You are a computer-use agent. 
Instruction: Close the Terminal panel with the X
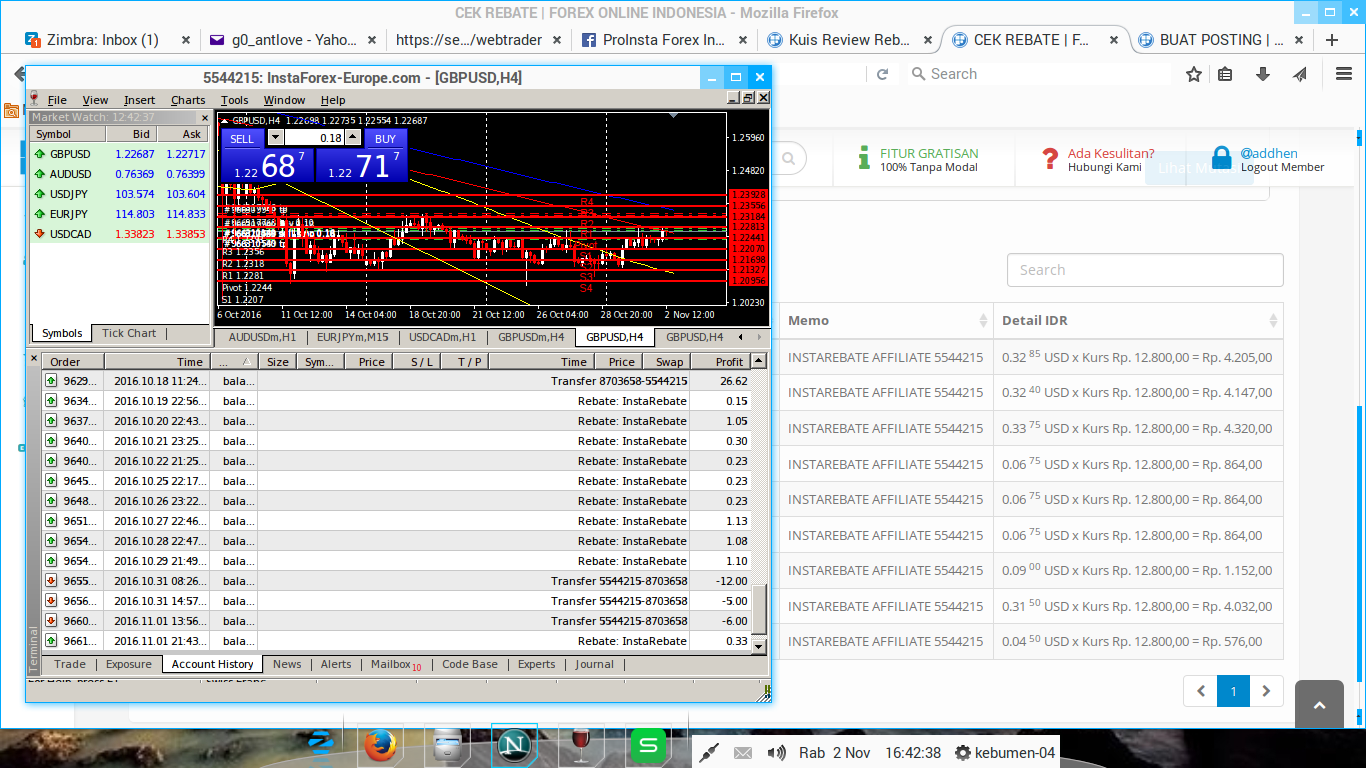coord(33,358)
